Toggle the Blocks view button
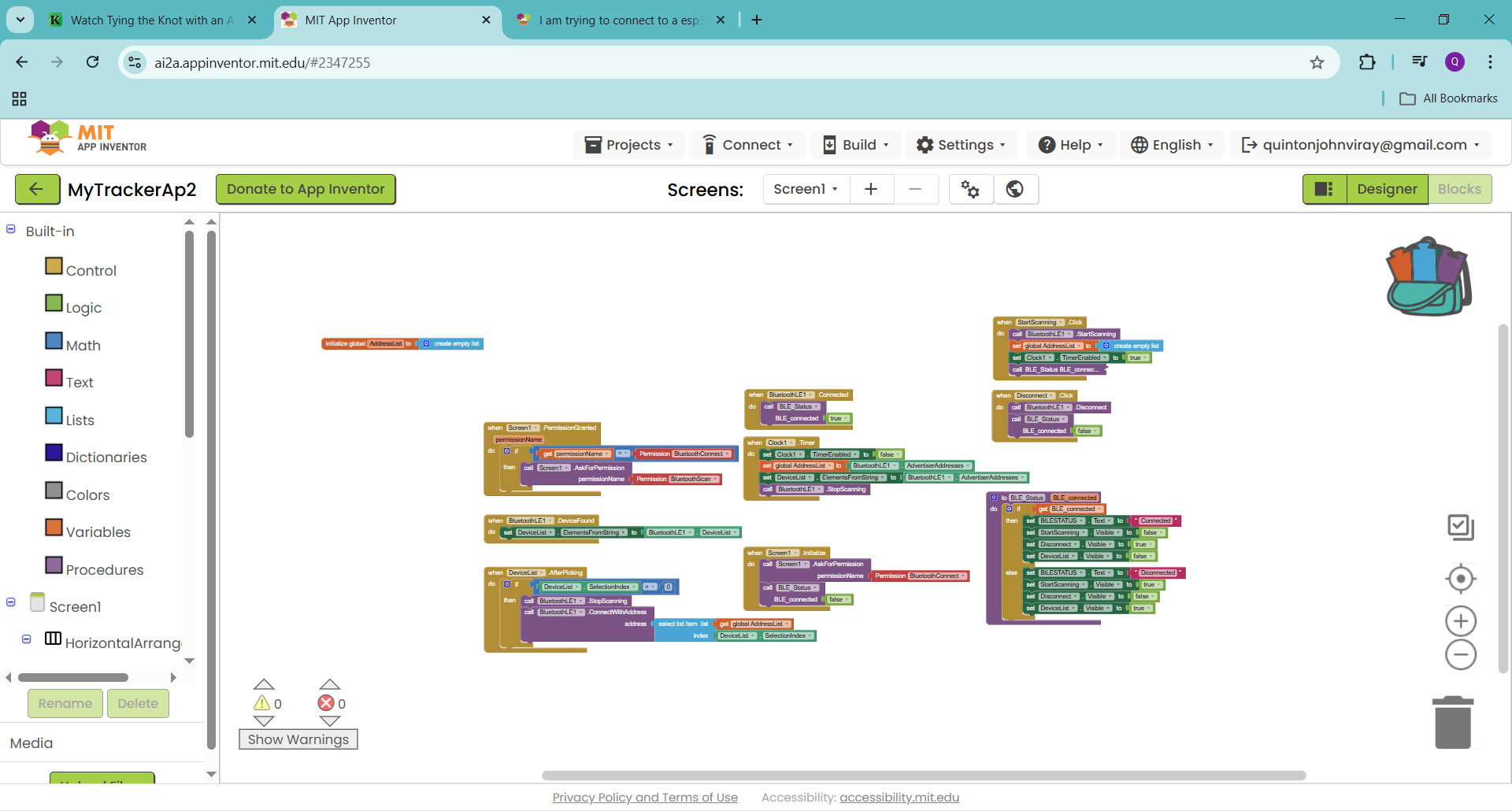This screenshot has width=1512, height=811. [x=1459, y=189]
